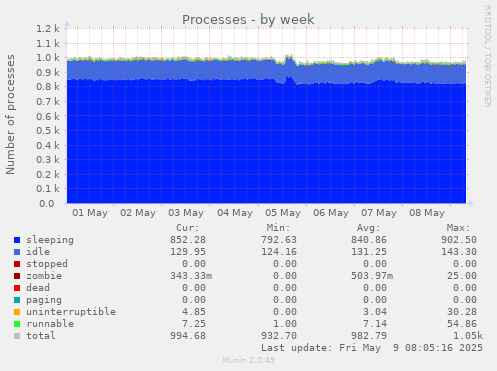This screenshot has width=497, height=371.
Task: Click the 'Cur:' column header
Action: coord(188,228)
